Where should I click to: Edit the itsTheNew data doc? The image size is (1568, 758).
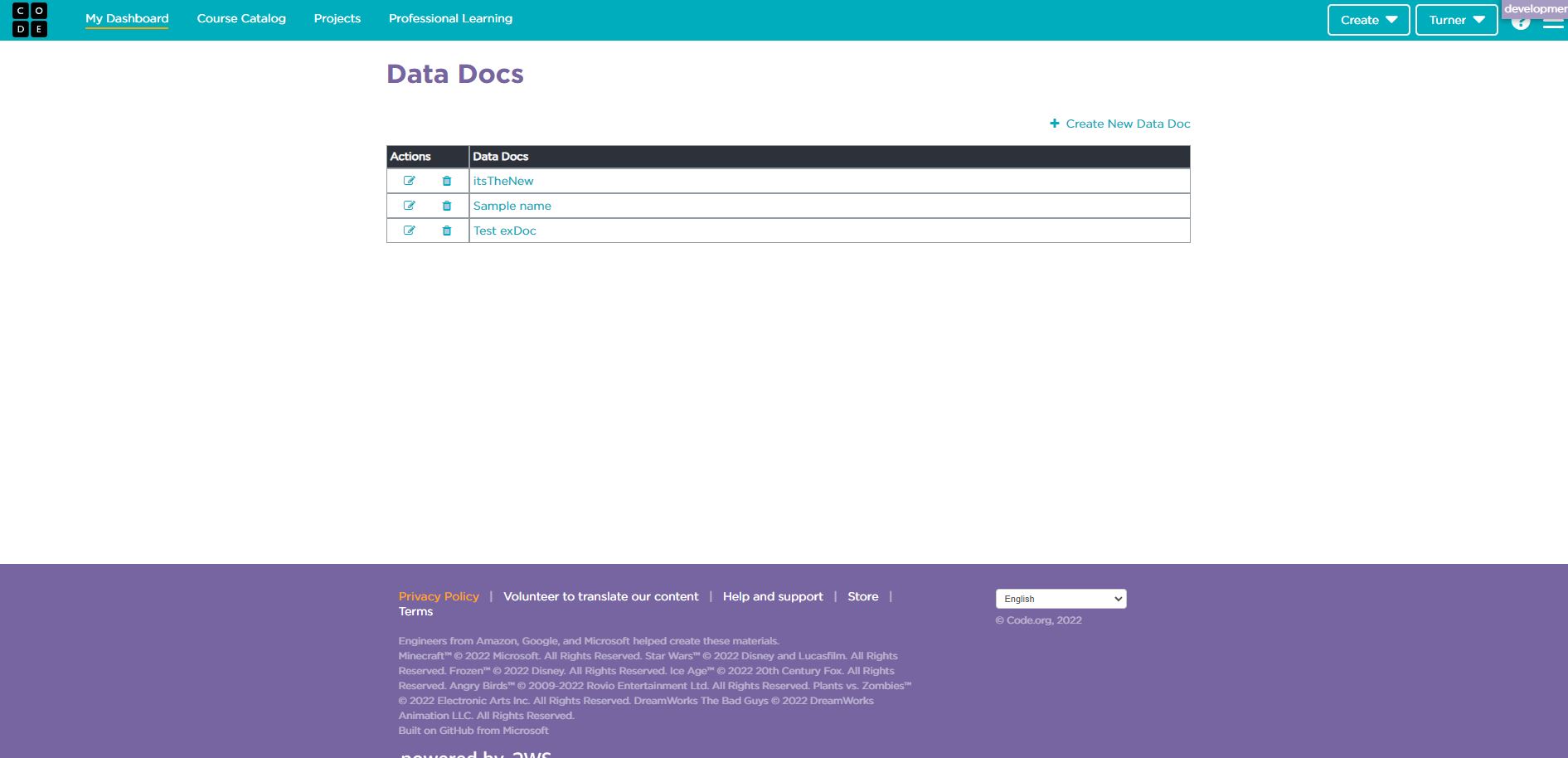[409, 181]
